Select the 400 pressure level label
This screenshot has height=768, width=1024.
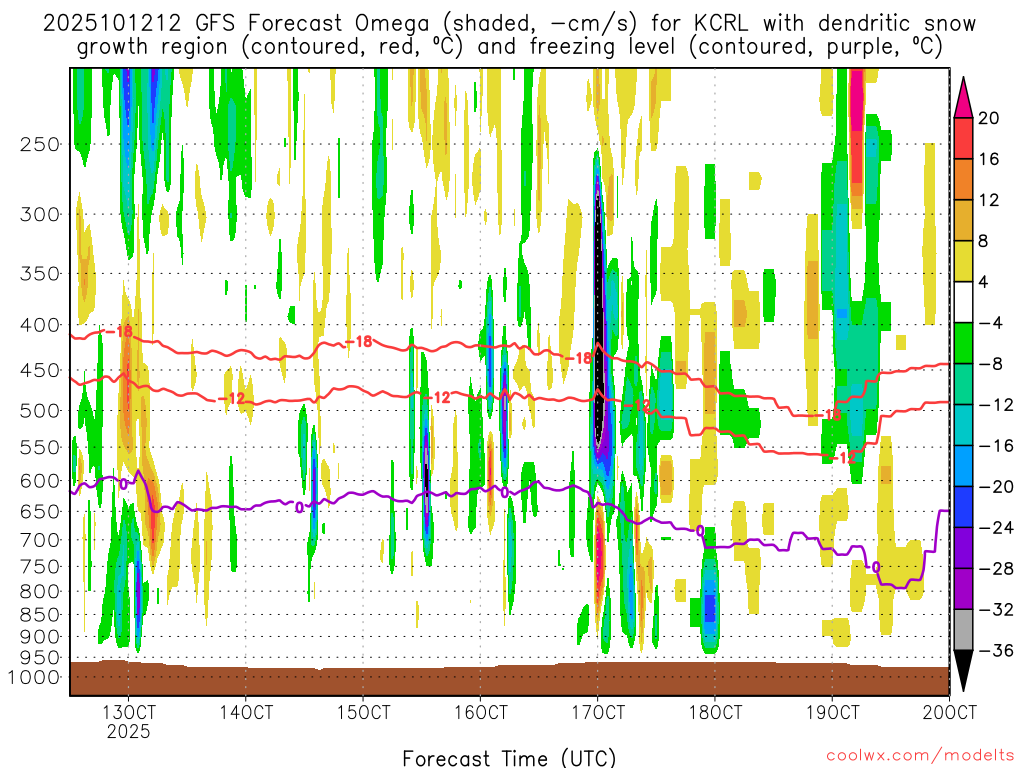point(40,325)
